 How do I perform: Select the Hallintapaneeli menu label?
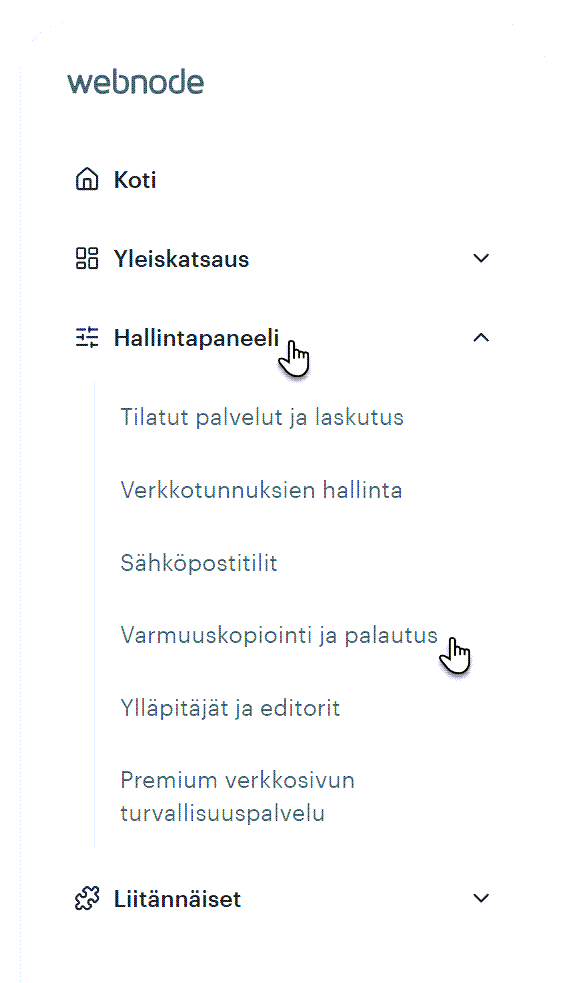(196, 338)
